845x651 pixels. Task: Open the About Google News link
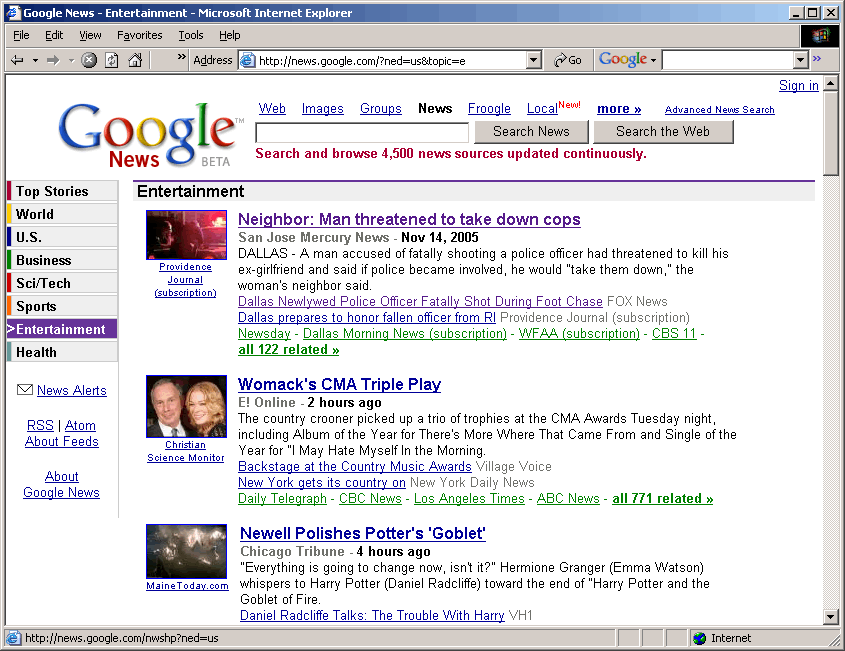(61, 484)
